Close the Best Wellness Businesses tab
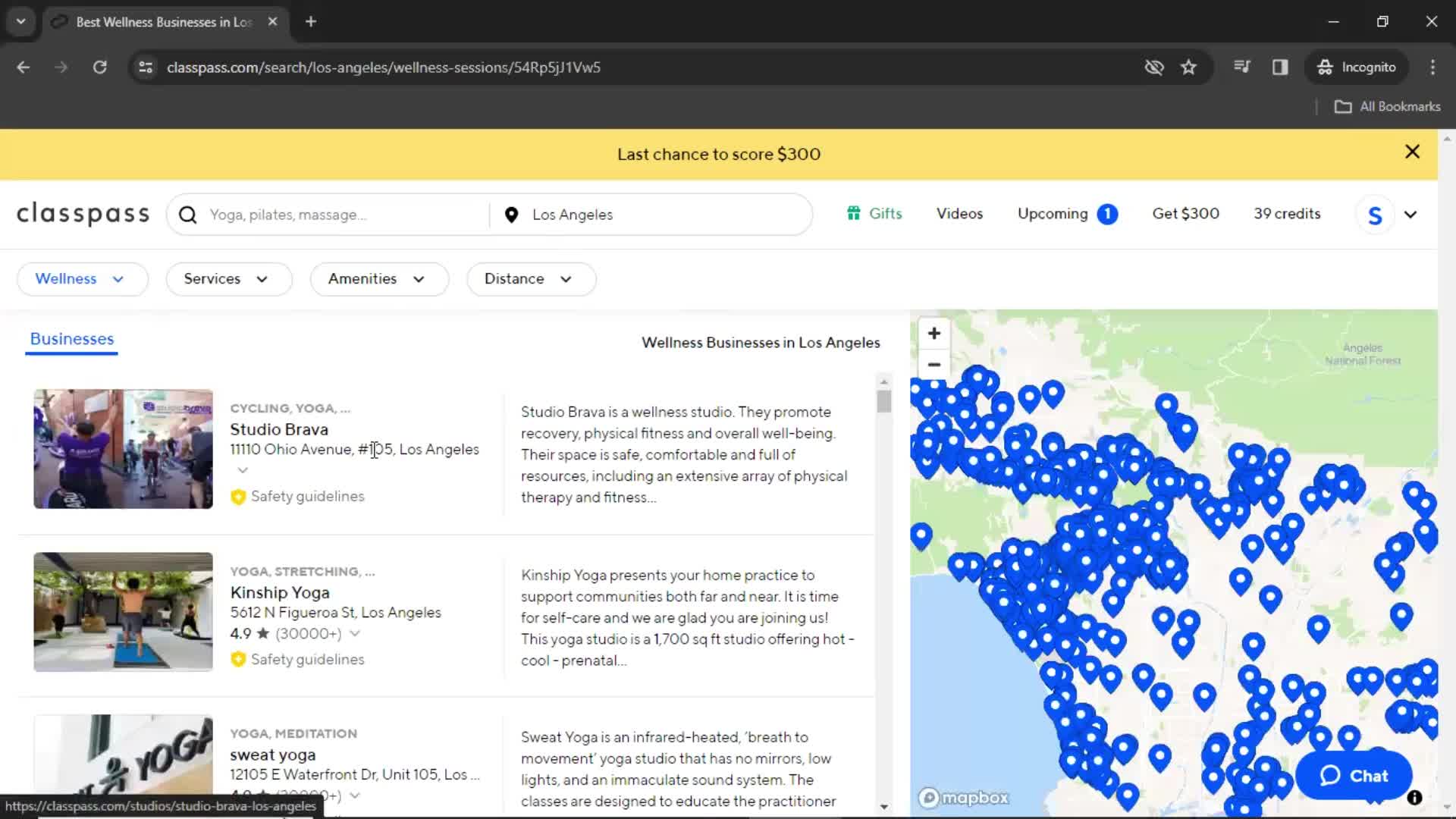The image size is (1456, 819). click(272, 21)
